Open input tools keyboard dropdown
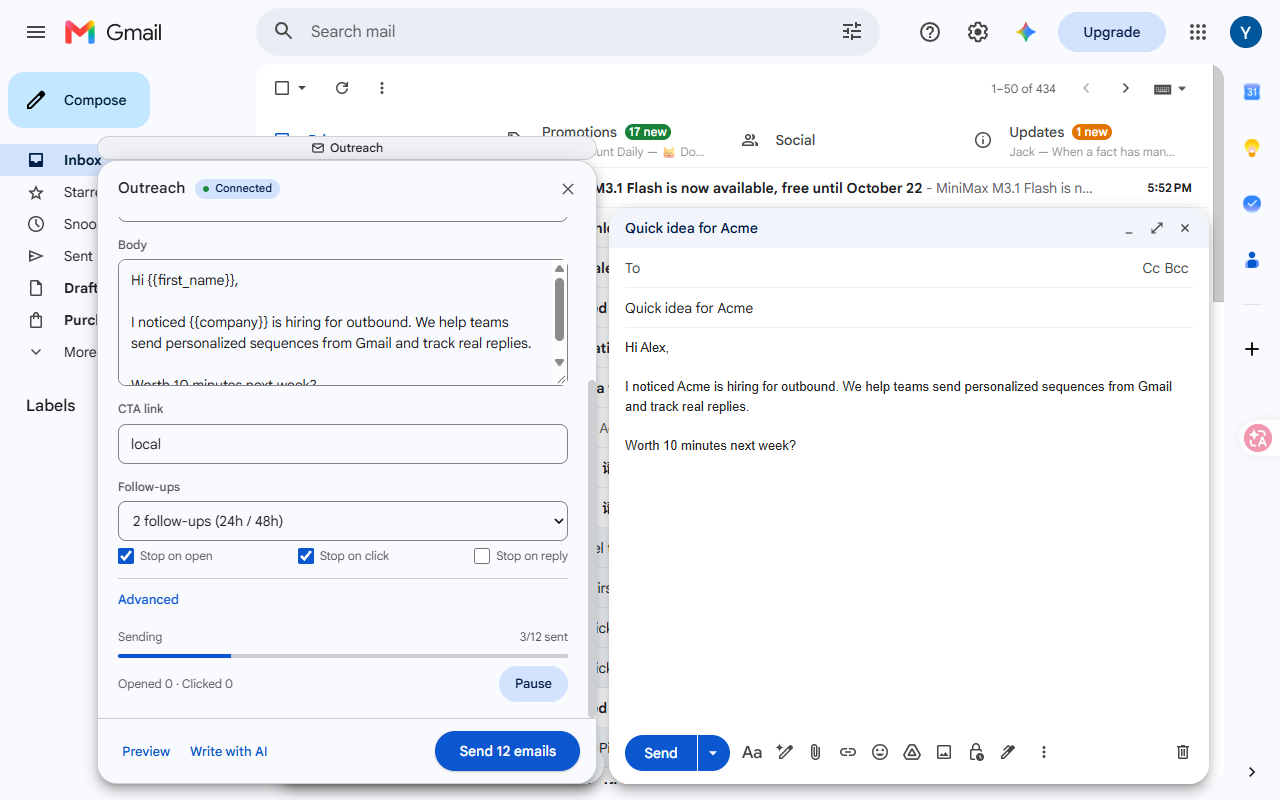1280x800 pixels. click(x=1170, y=88)
